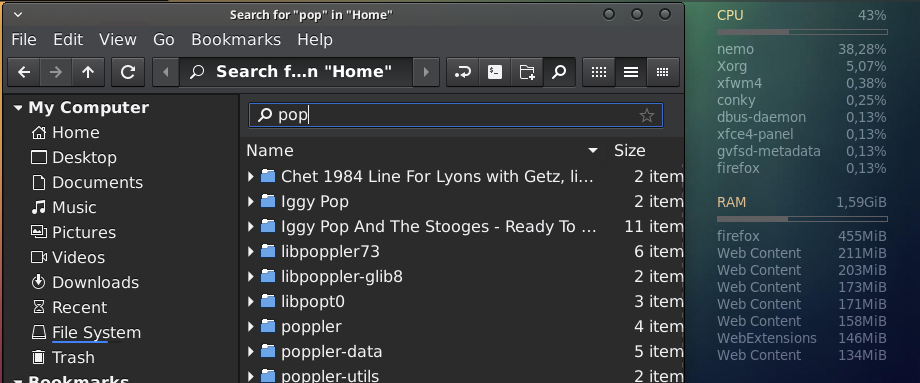Image resolution: width=920 pixels, height=383 pixels.
Task: Expand the Iggy Pop folder row
Action: pyautogui.click(x=251, y=201)
